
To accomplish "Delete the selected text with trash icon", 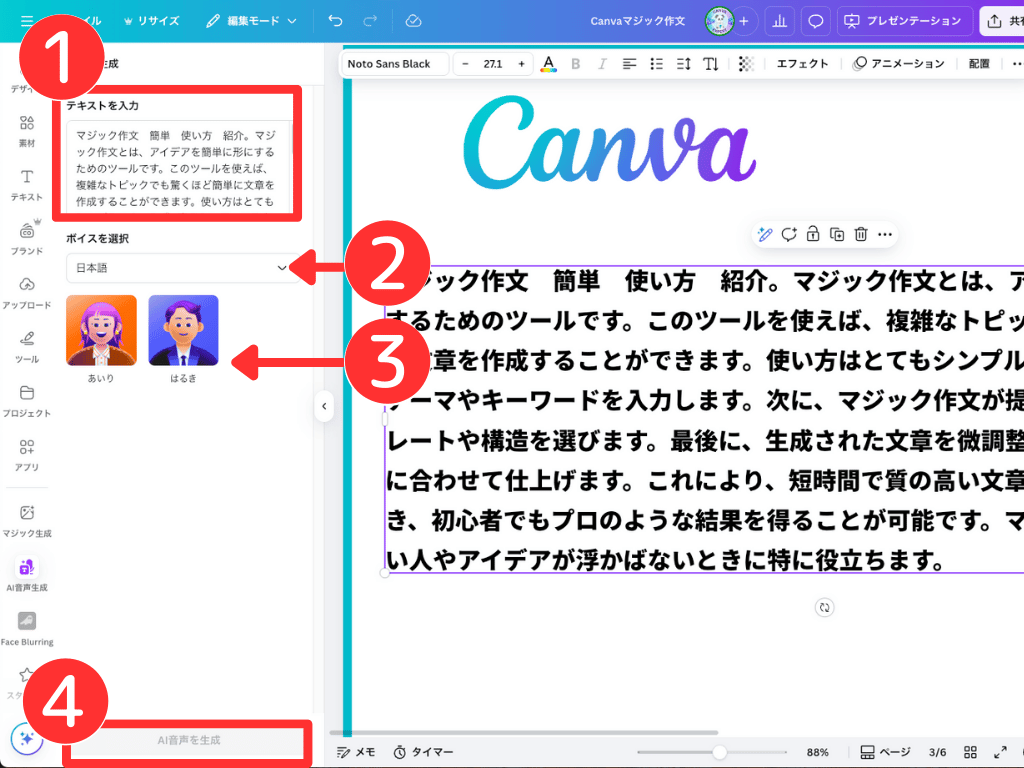I will 861,234.
